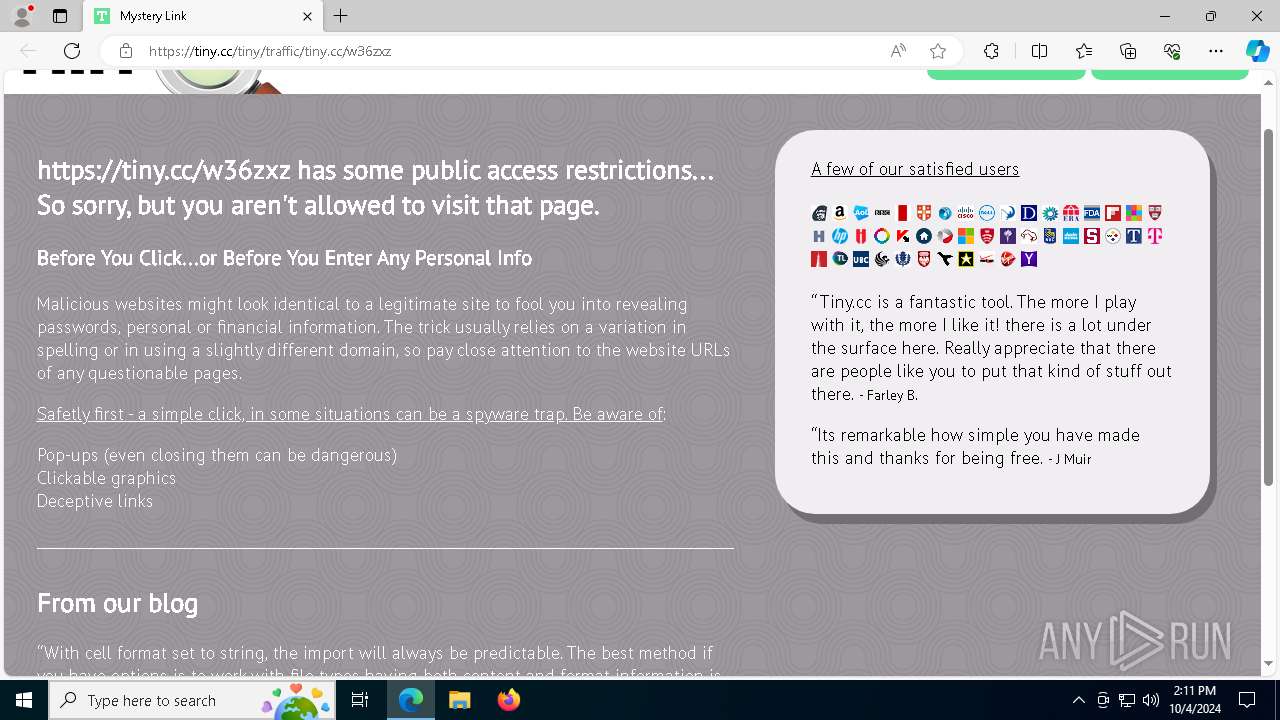Click the pink T-Mobile logo

pyautogui.click(x=1155, y=236)
